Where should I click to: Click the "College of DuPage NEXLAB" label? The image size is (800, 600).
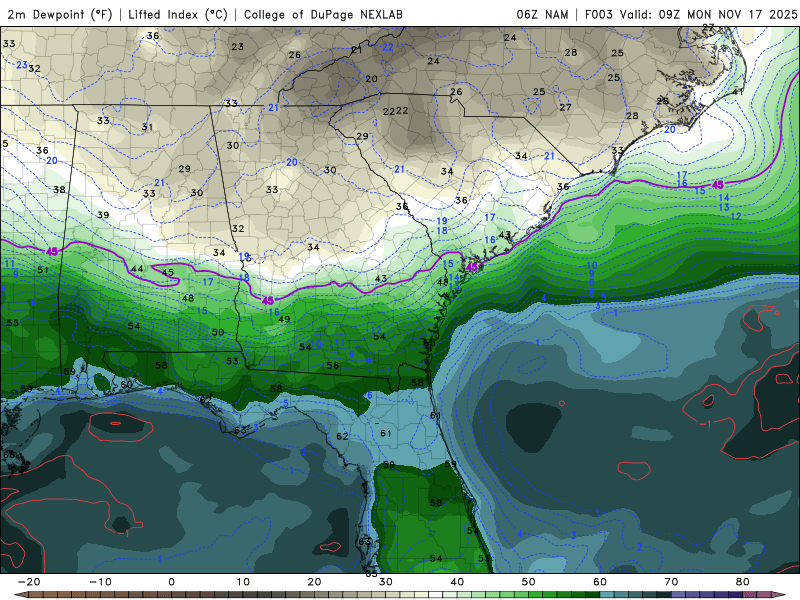pos(323,14)
